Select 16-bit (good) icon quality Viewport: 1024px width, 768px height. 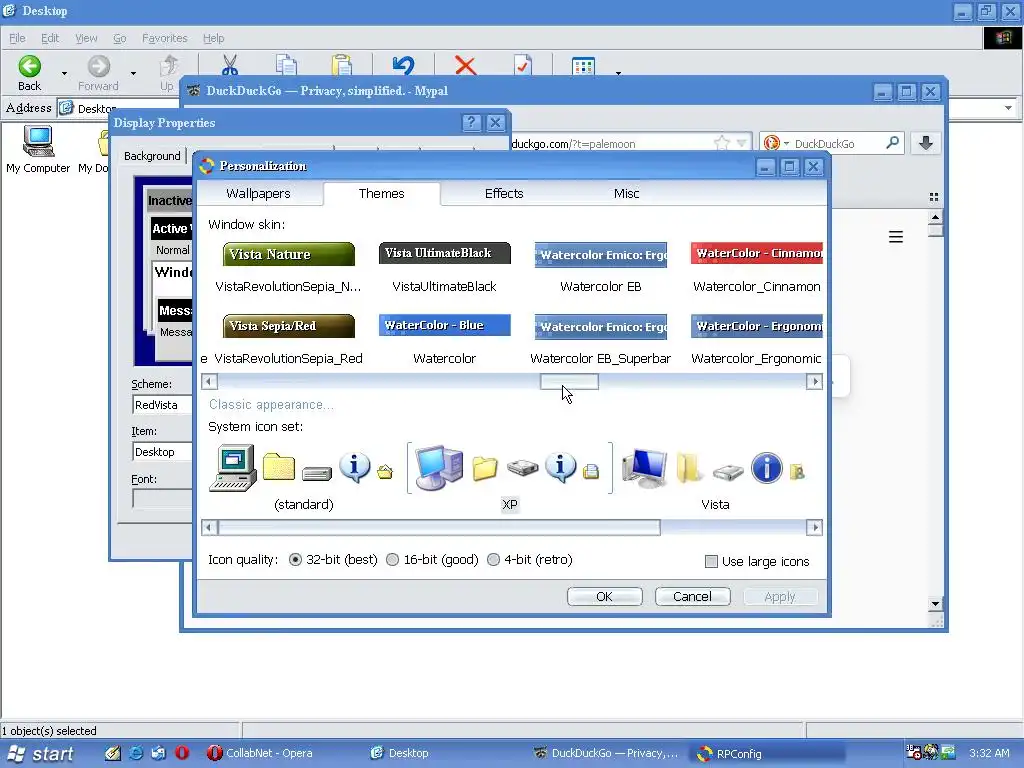(x=392, y=560)
